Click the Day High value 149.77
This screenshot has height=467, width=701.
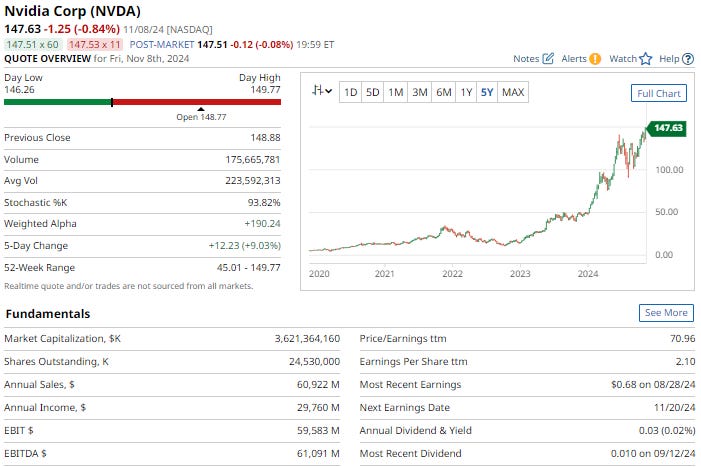(x=265, y=89)
